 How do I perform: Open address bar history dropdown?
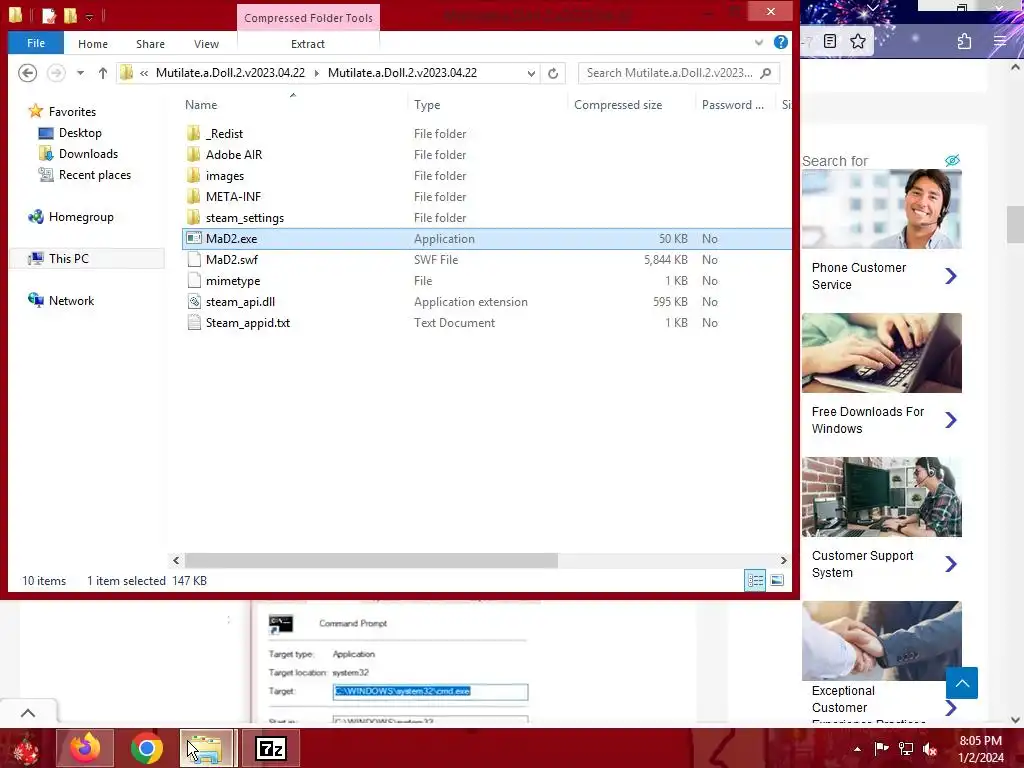pyautogui.click(x=532, y=73)
